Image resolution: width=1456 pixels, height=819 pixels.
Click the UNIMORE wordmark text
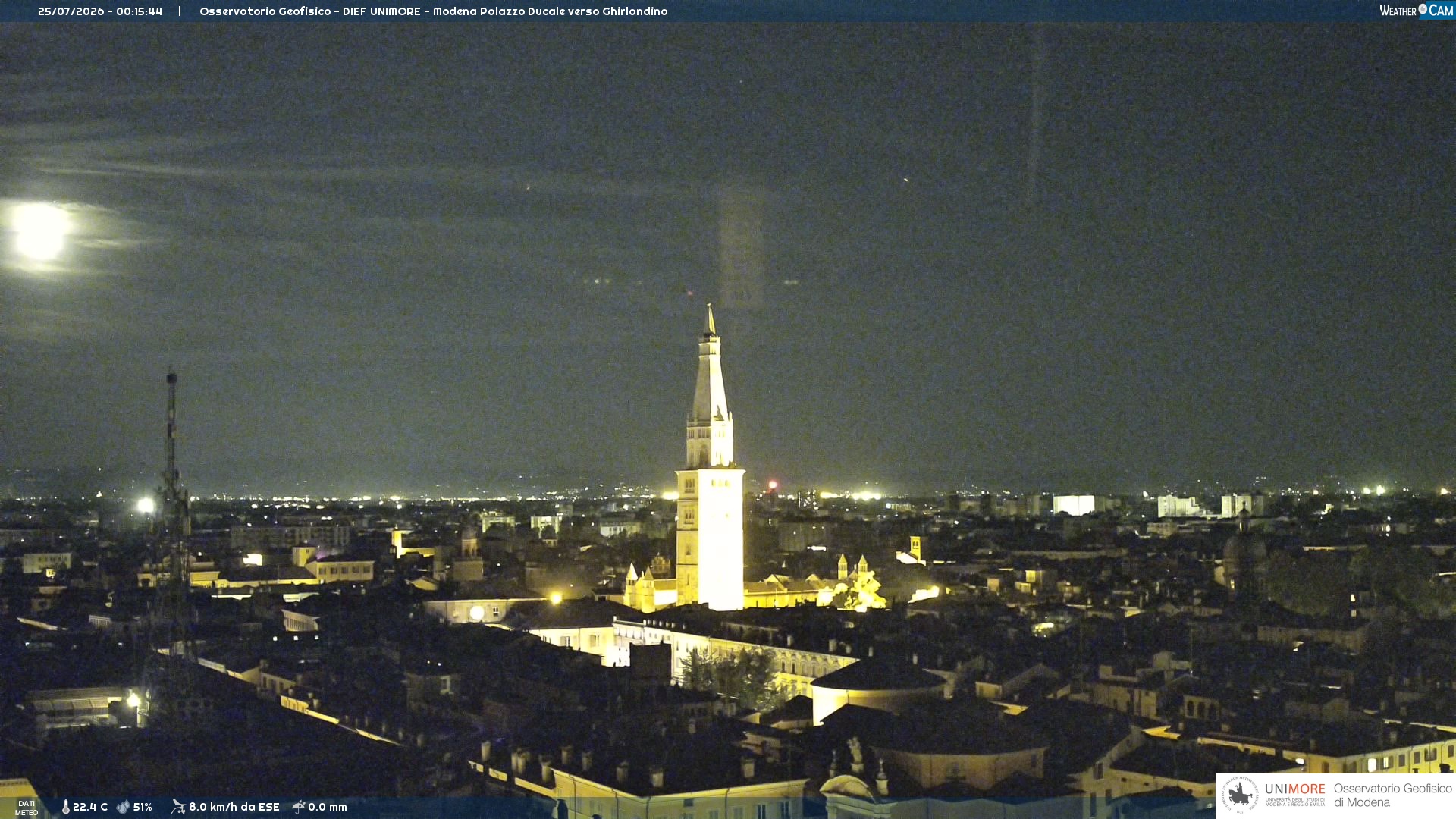1295,789
